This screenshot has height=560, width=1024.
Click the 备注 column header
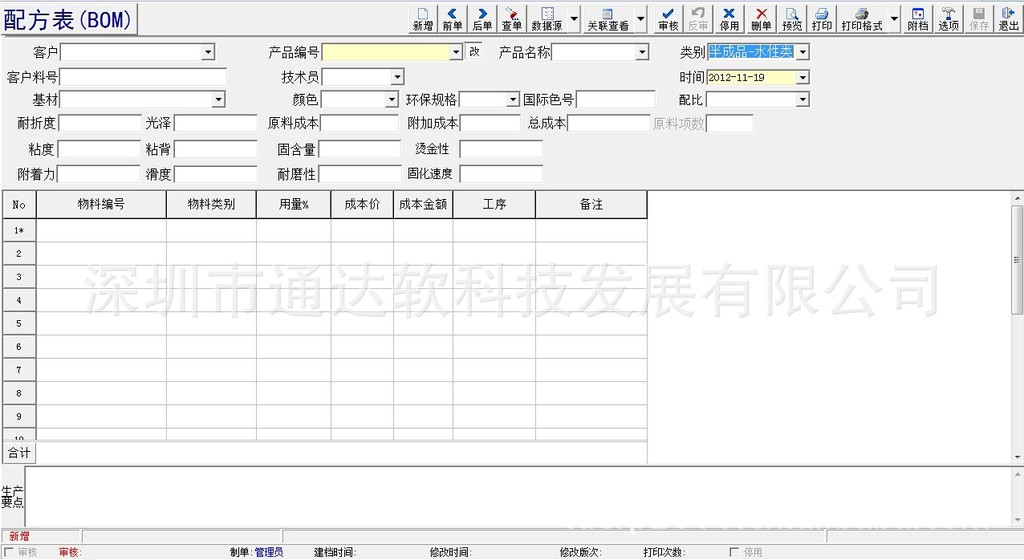[x=592, y=204]
